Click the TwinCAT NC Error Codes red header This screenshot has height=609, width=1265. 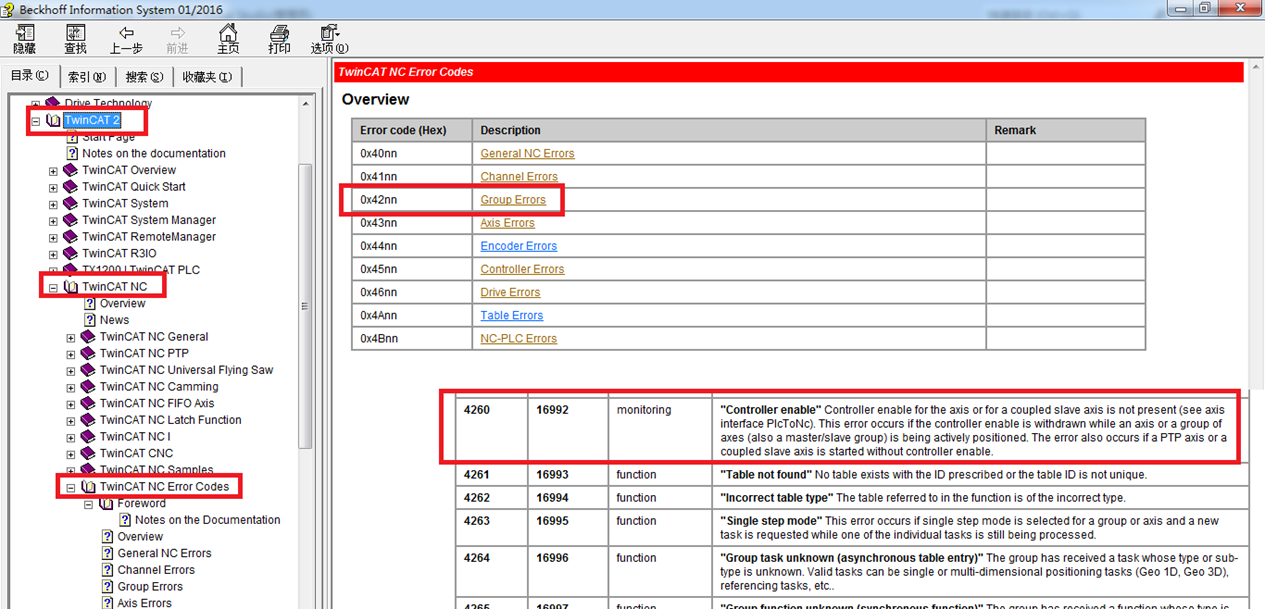[789, 72]
